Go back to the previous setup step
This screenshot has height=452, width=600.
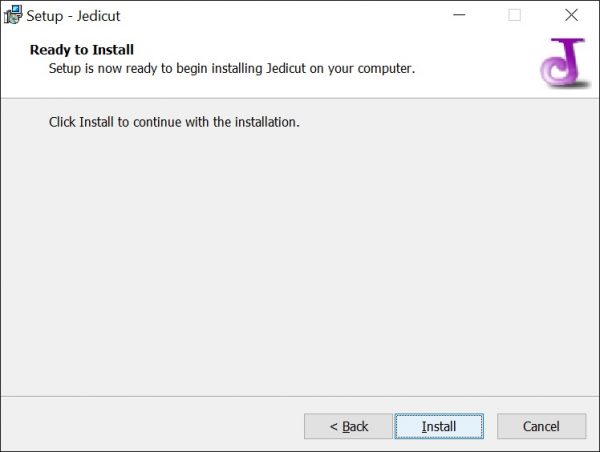coord(348,426)
